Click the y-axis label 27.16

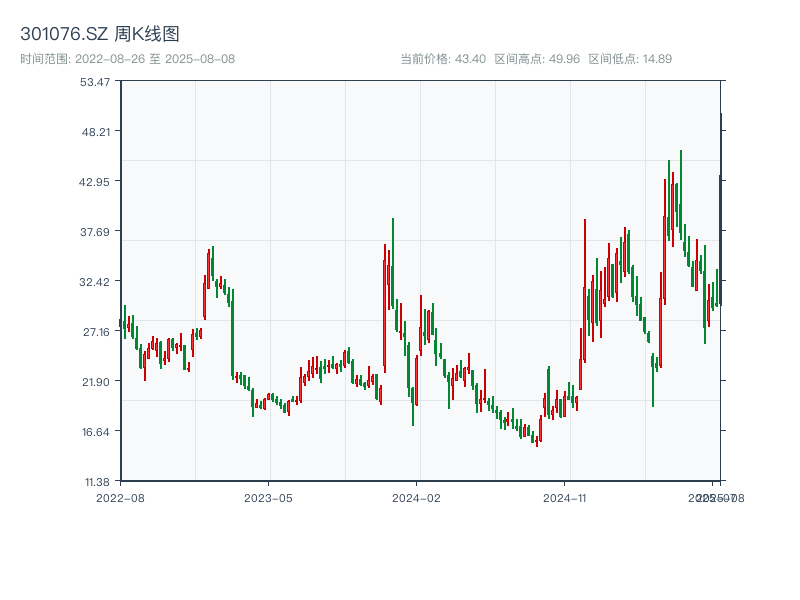pos(96,332)
